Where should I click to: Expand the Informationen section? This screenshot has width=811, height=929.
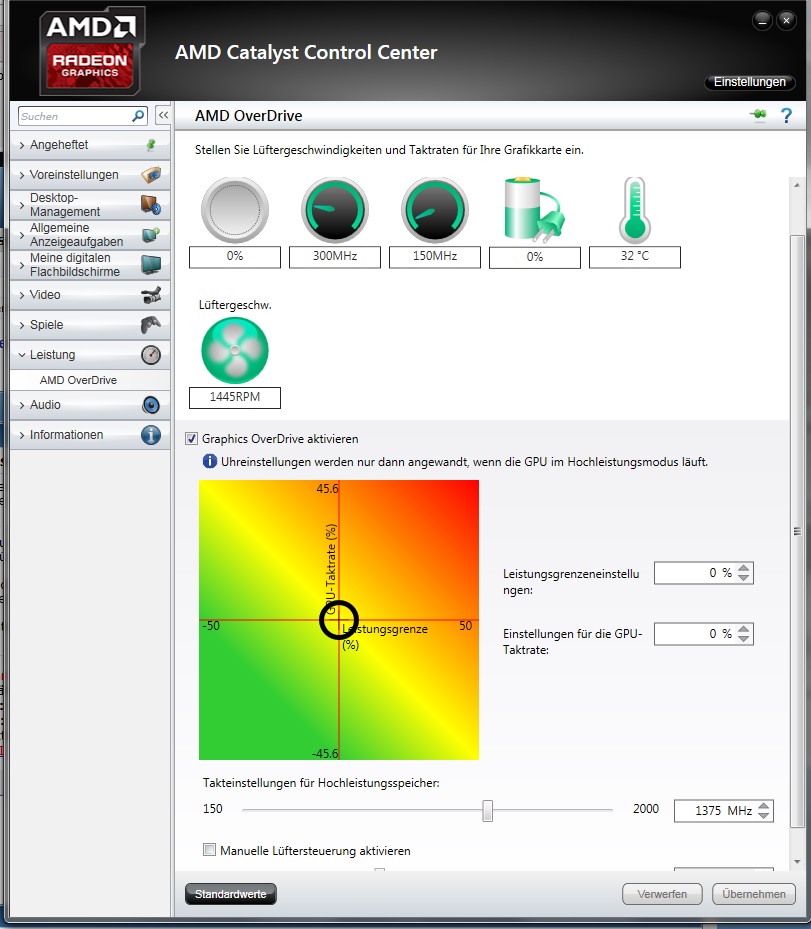click(x=22, y=435)
